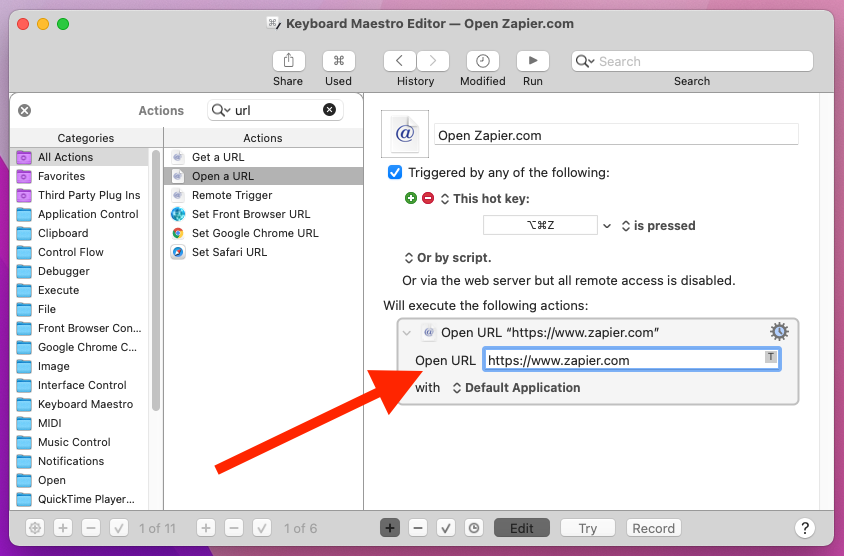This screenshot has height=556, width=844.
Task: Add new action with dark plus button
Action: (390, 528)
